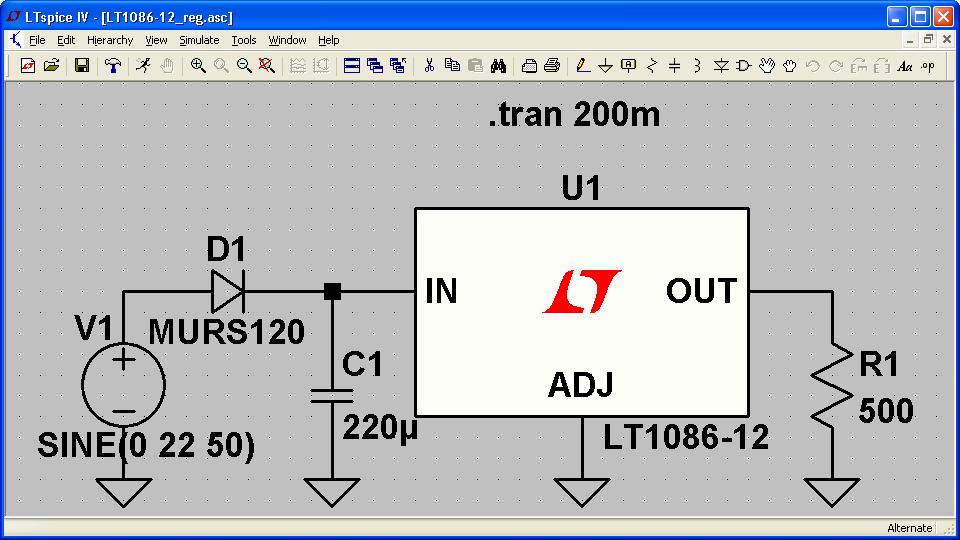Save the schematic with the floppy disk icon
Viewport: 960px width, 540px height.
click(81, 66)
